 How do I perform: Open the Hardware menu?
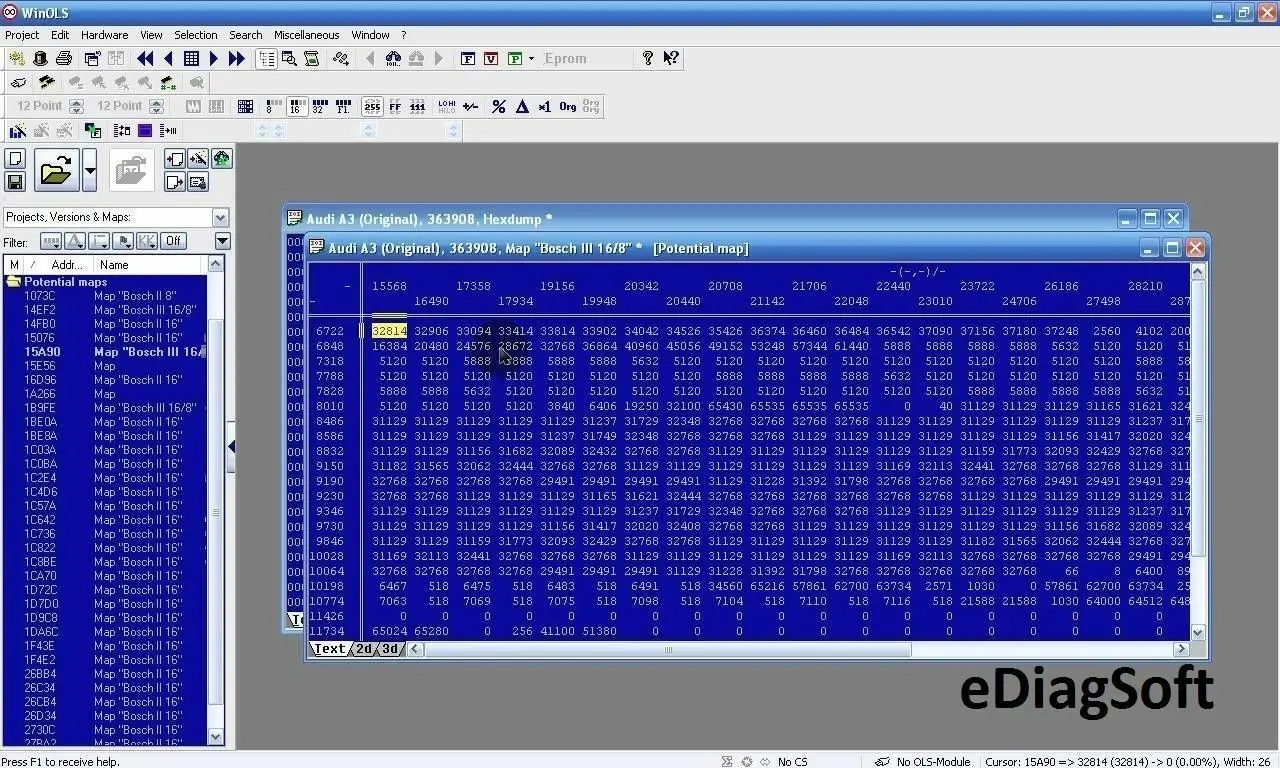point(104,35)
